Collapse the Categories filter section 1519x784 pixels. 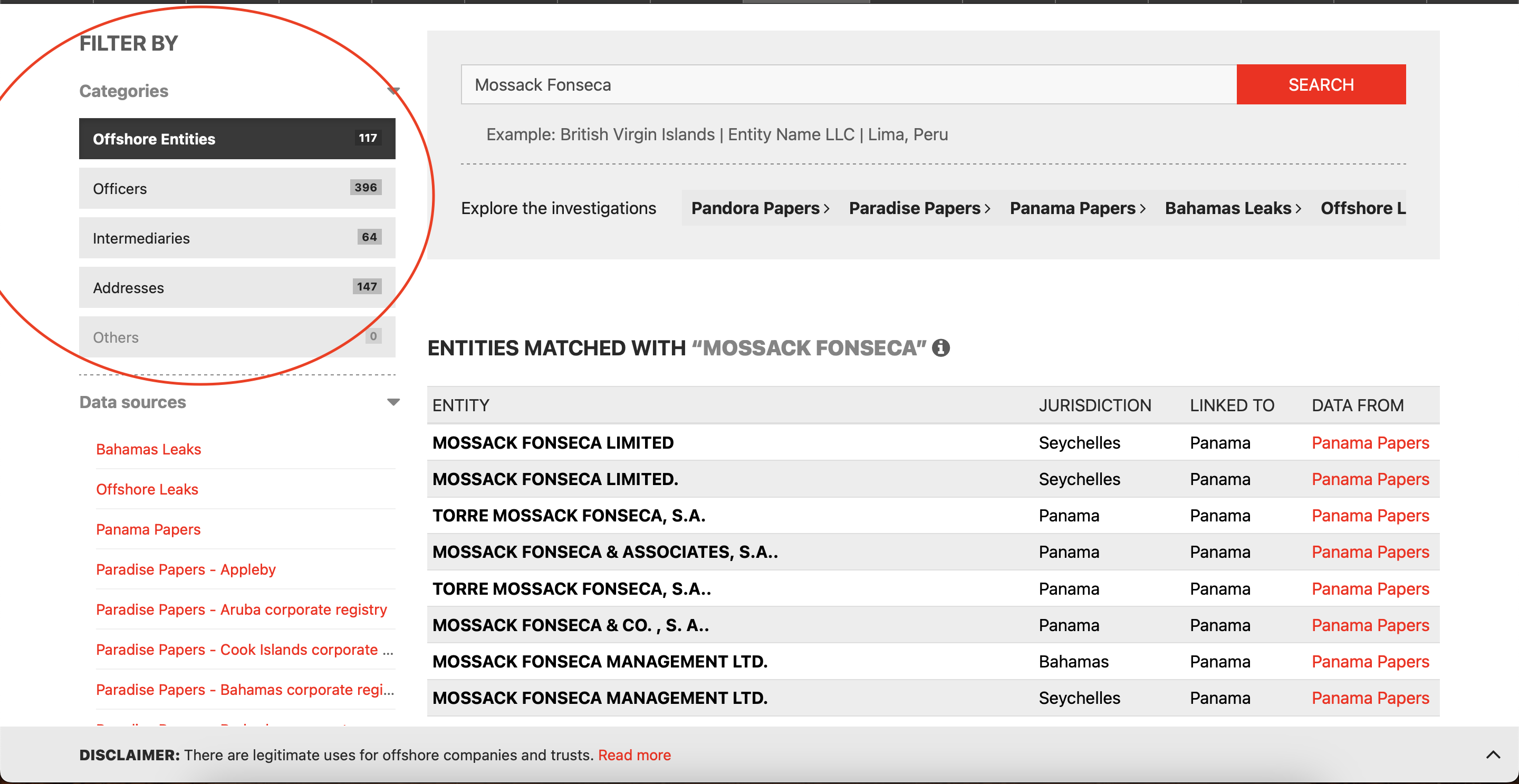393,91
